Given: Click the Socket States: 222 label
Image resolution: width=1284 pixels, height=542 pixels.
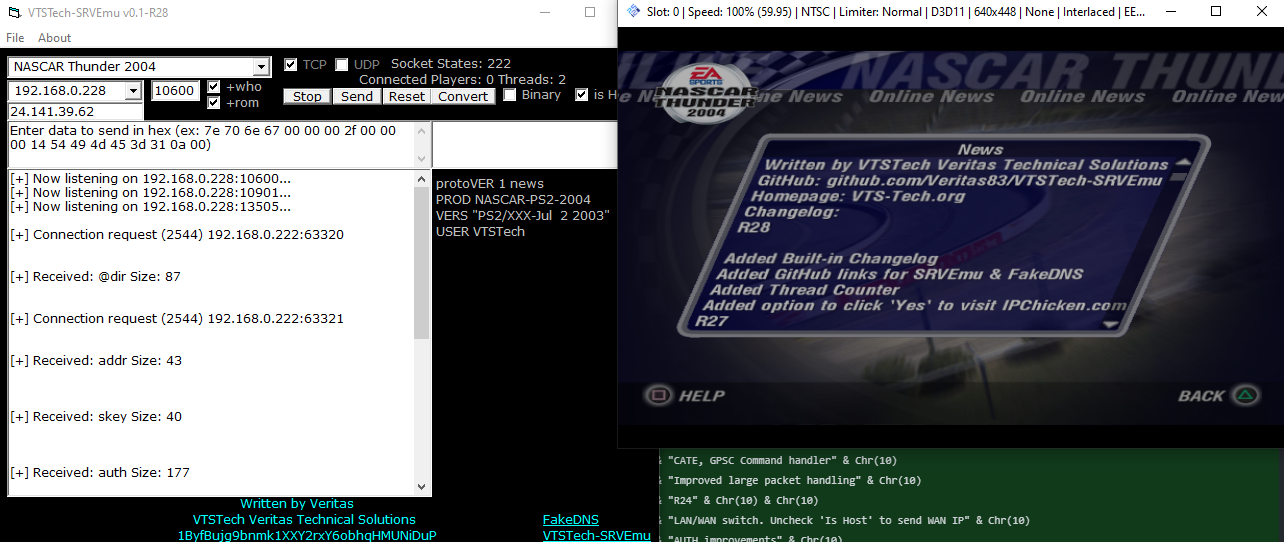Looking at the screenshot, I should (451, 64).
